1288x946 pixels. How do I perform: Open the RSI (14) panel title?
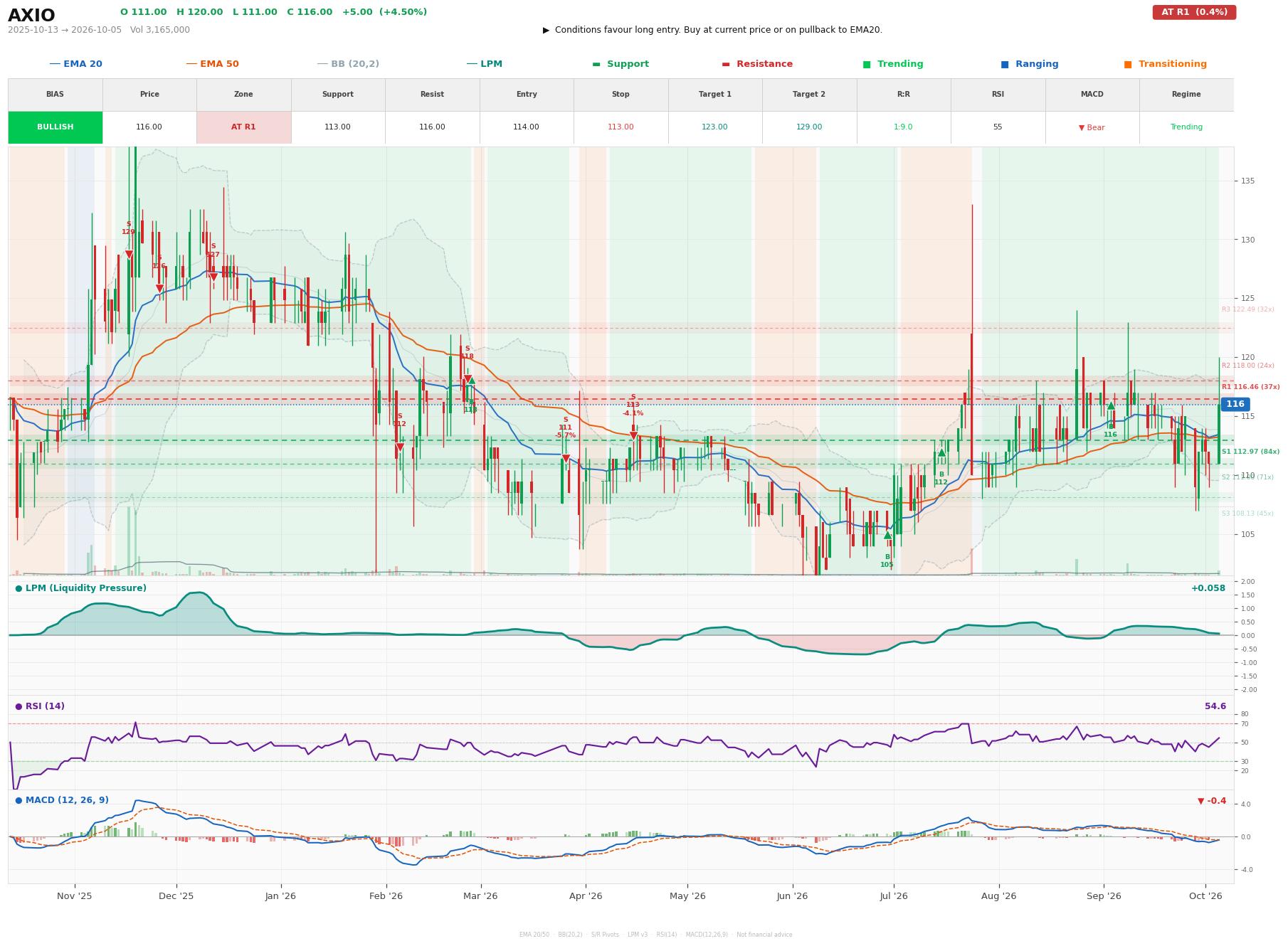click(40, 706)
